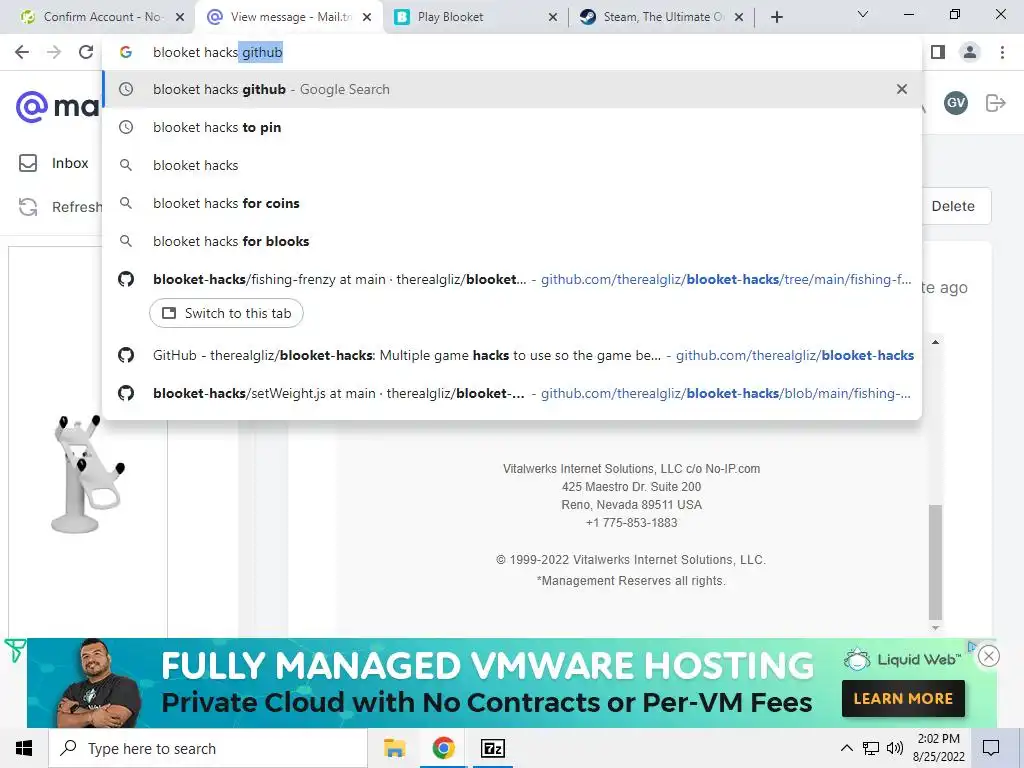Open File Explorer from taskbar

394,748
